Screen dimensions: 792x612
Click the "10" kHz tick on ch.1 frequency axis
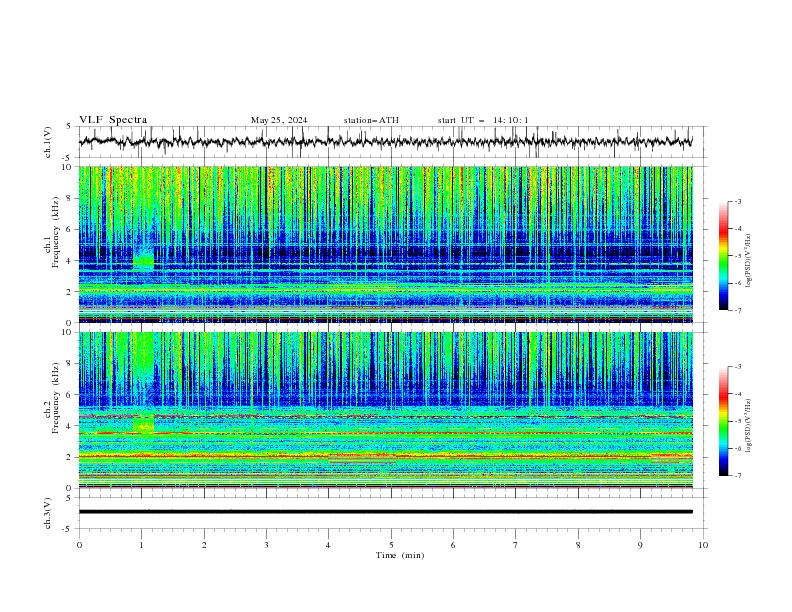[69, 167]
